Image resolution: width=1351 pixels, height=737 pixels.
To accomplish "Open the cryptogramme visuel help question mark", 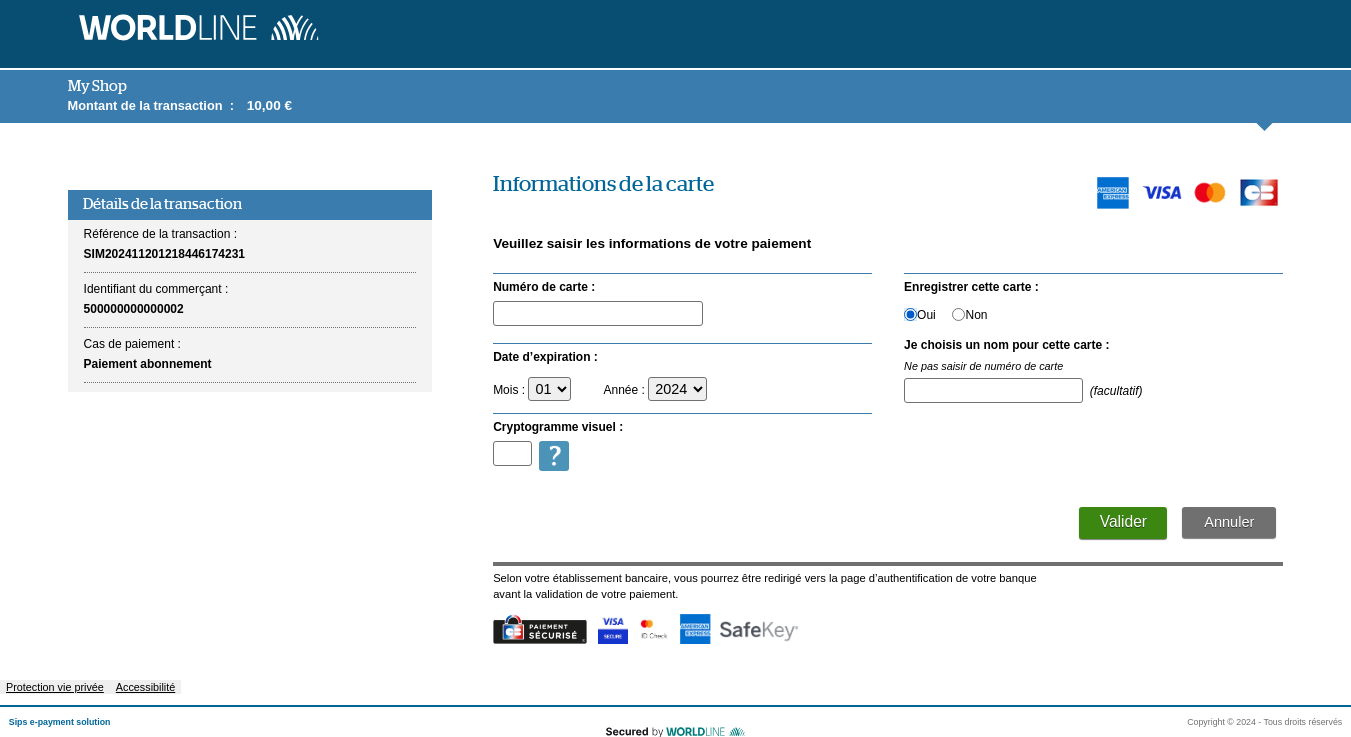I will (554, 456).
